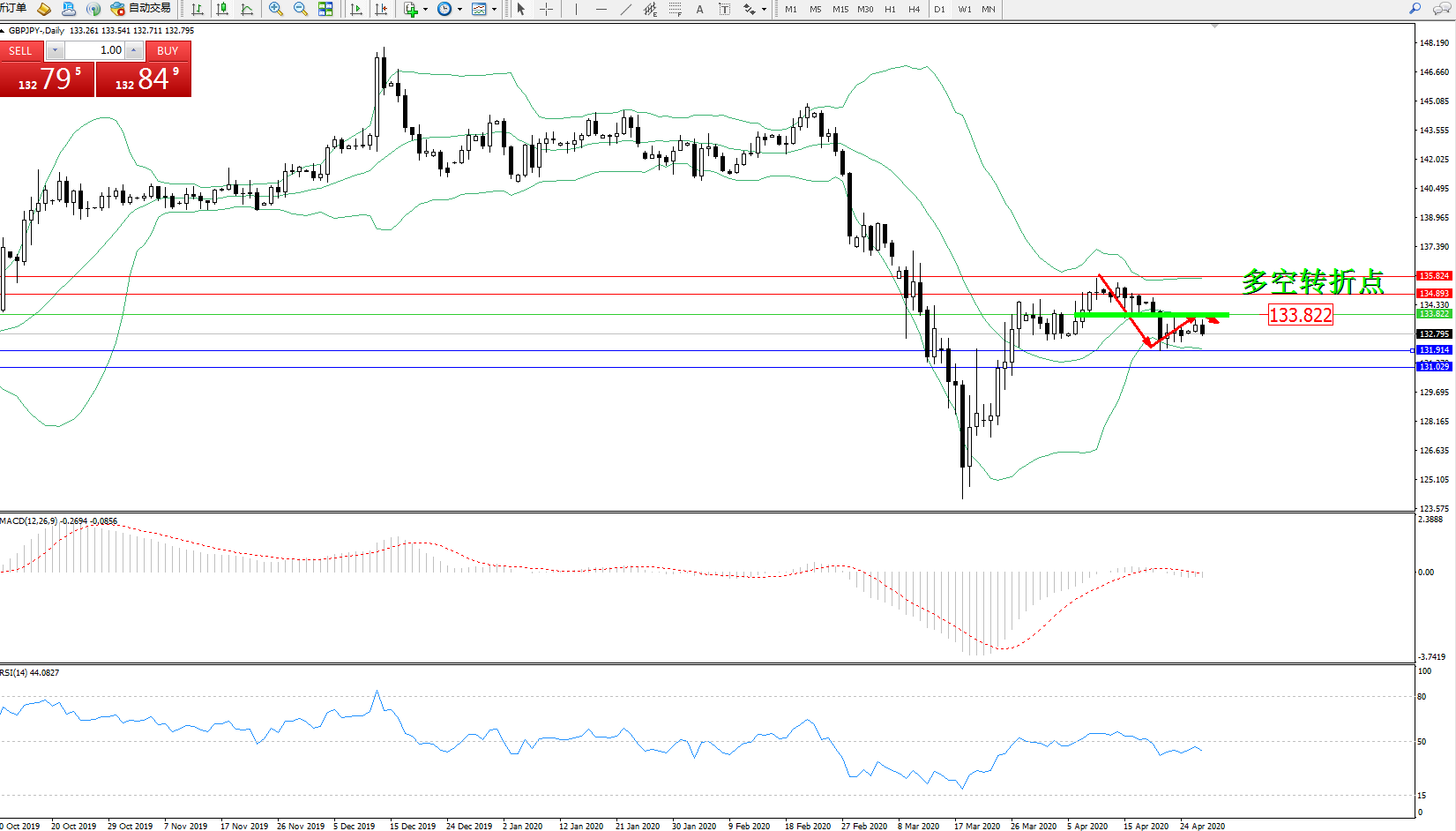Open the indicators list dropdown arrow
This screenshot has height=831, width=1456.
coord(426,9)
